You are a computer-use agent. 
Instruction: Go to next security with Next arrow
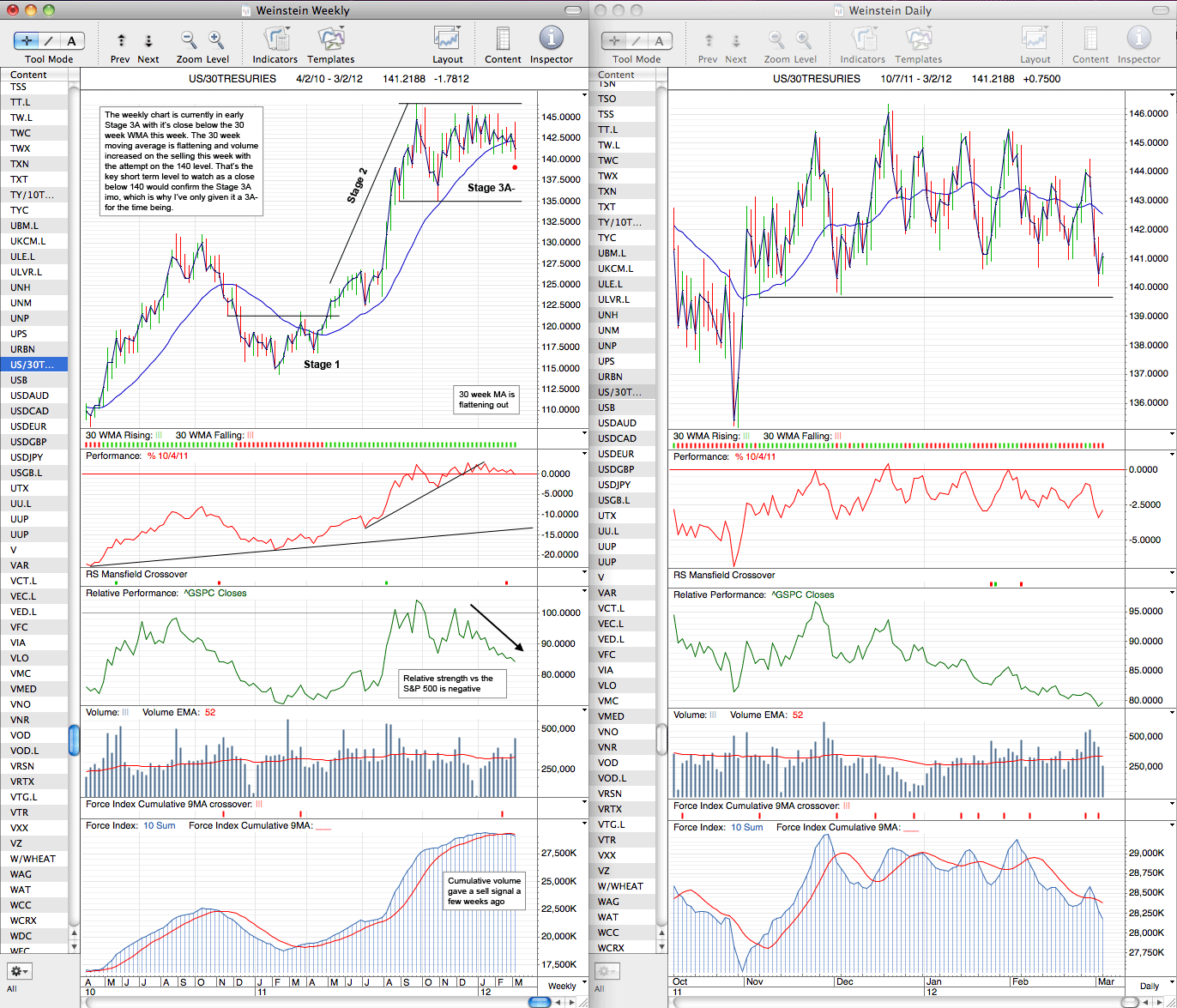pos(148,40)
